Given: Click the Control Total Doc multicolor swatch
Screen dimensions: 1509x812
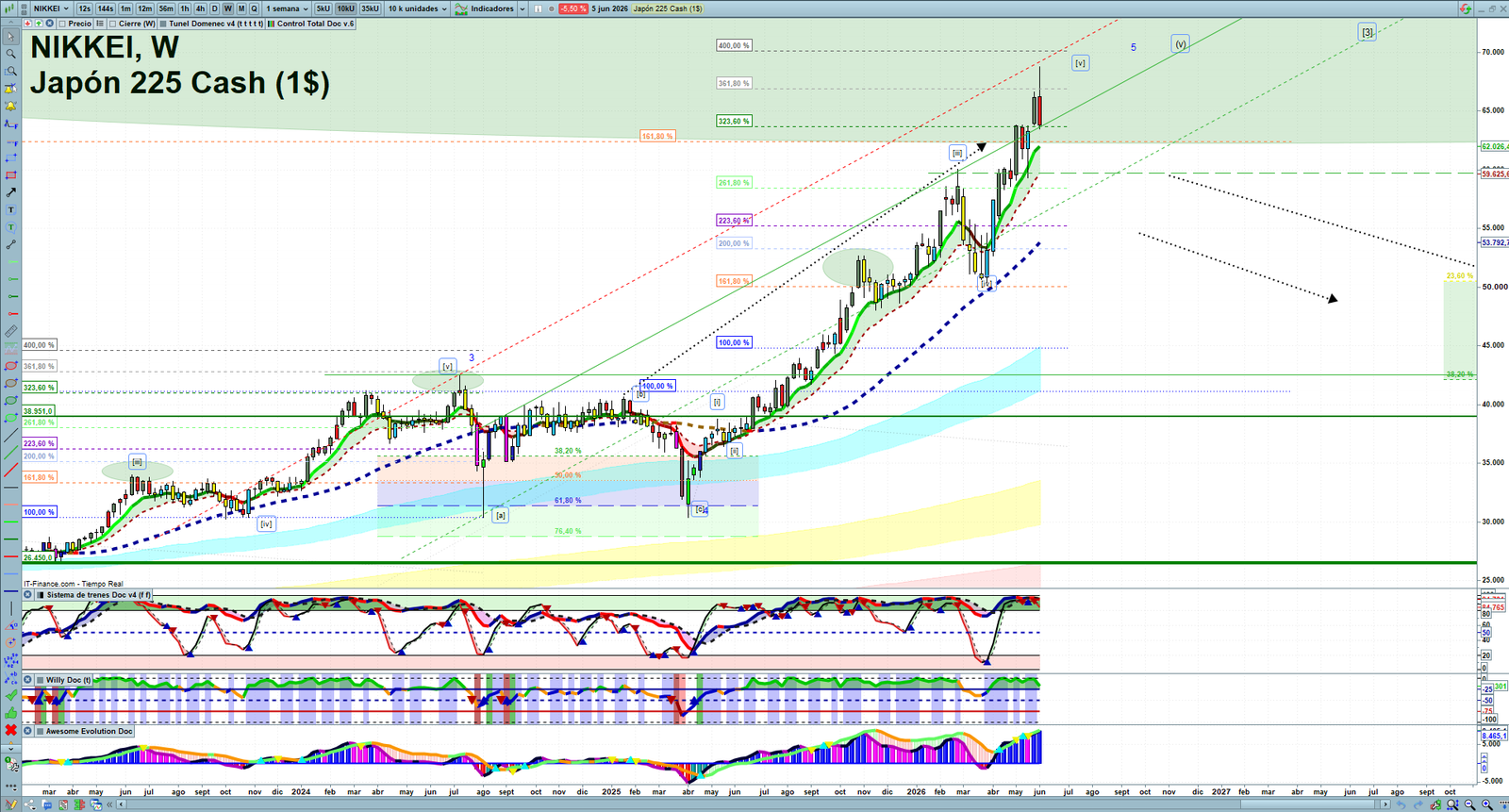Looking at the screenshot, I should [x=271, y=24].
